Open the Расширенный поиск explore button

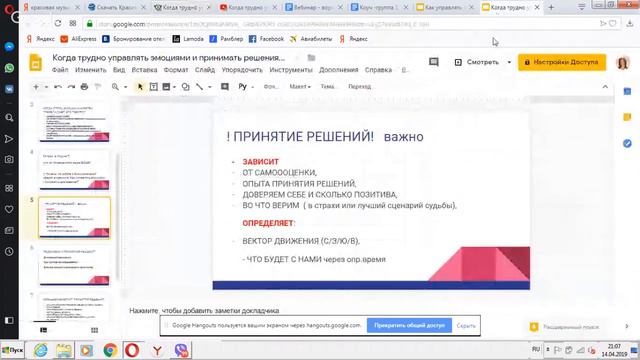click(566, 327)
